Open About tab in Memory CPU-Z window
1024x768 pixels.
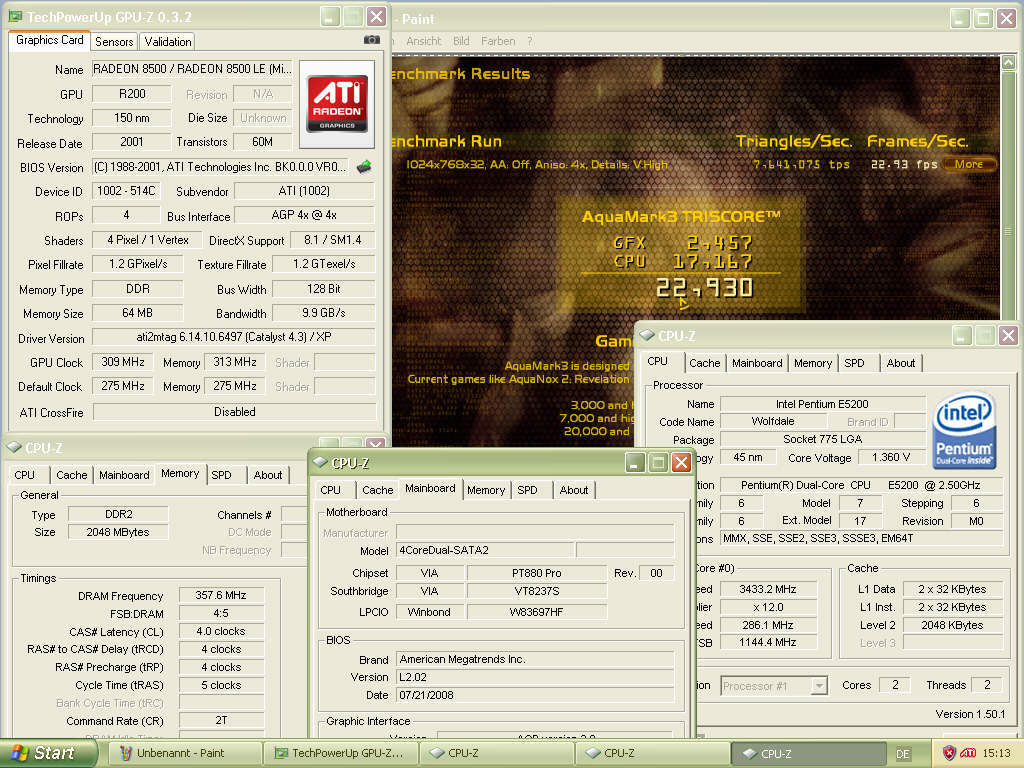268,475
